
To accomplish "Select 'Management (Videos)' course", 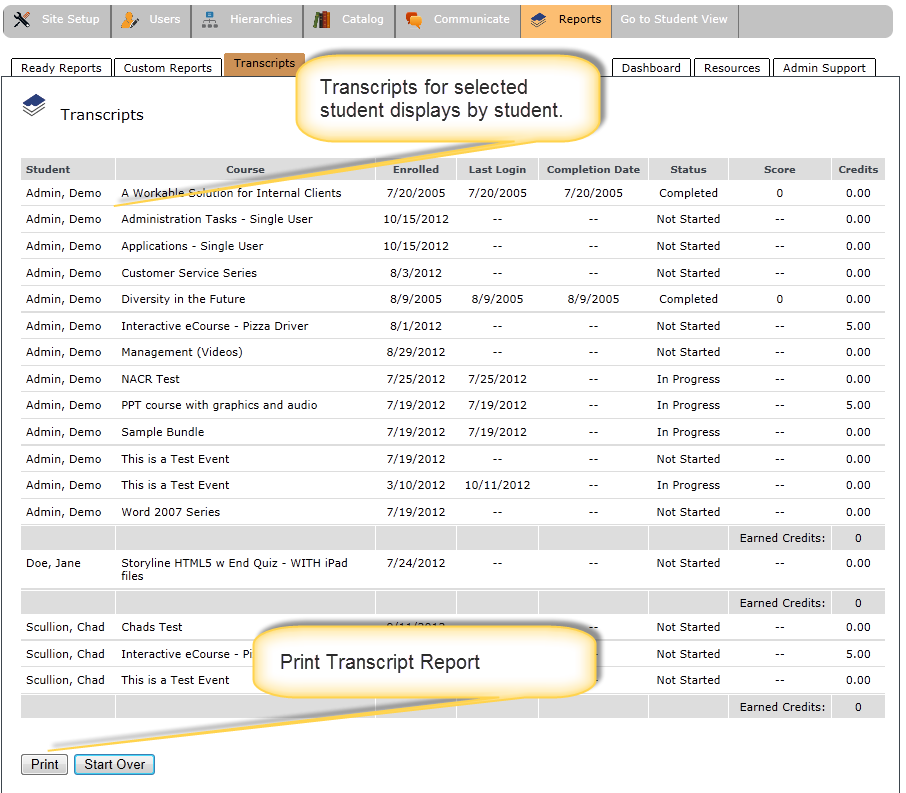I will point(181,352).
